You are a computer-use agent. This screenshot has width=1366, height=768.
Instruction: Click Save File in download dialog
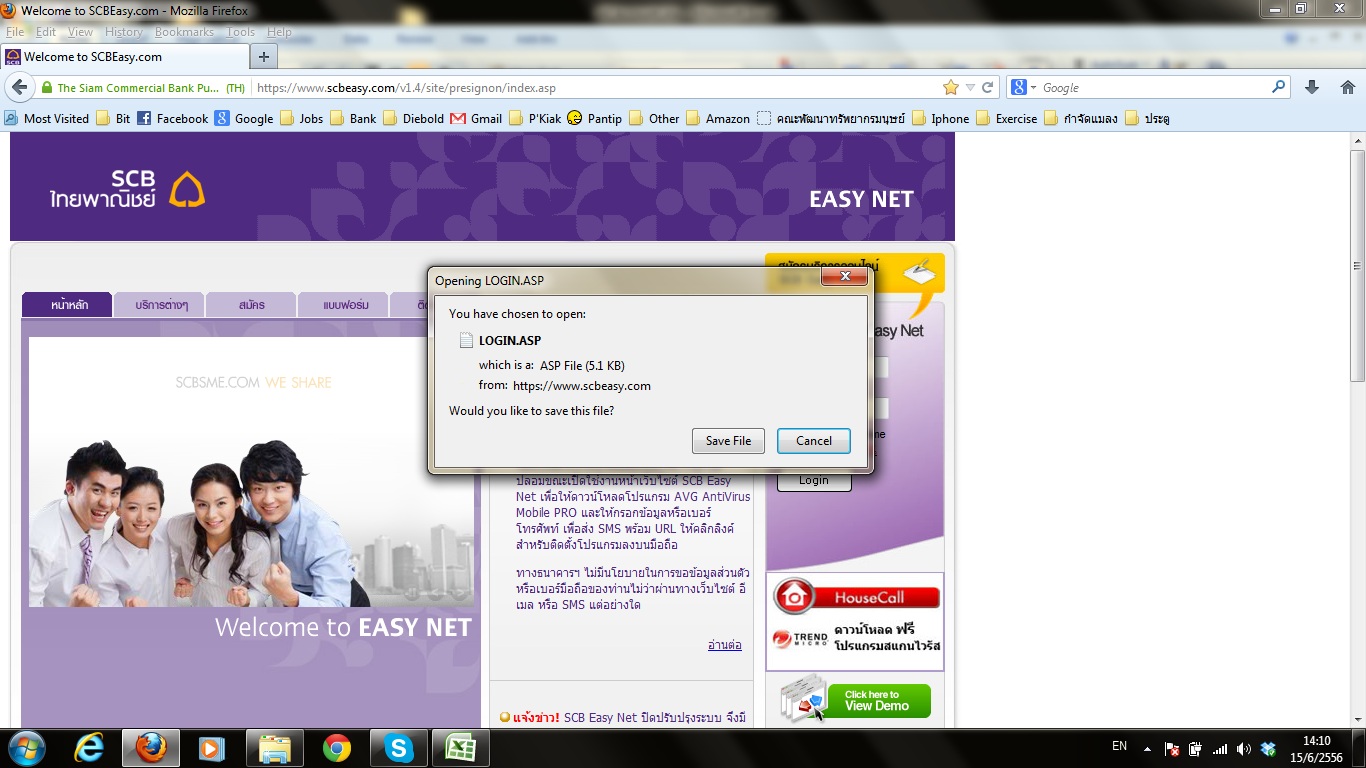pyautogui.click(x=728, y=441)
